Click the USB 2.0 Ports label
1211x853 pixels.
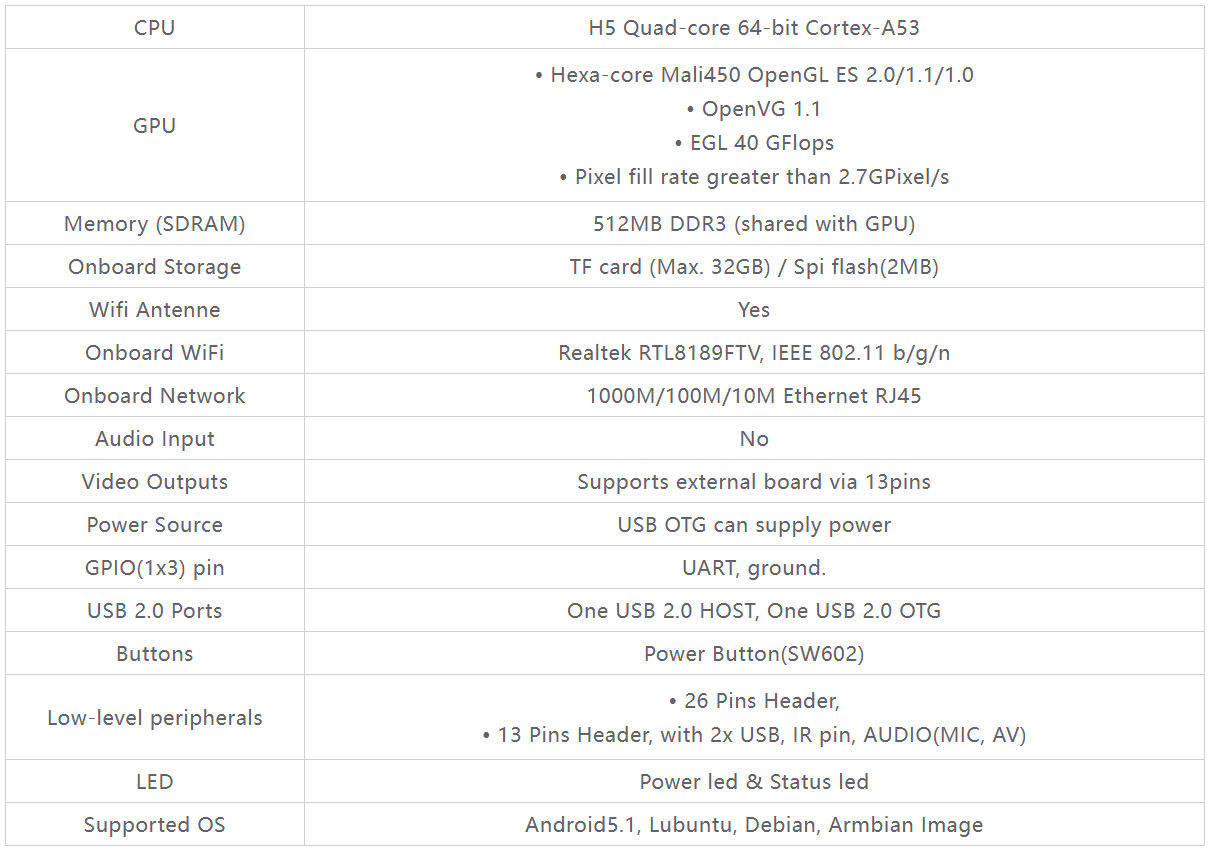pyautogui.click(x=154, y=611)
